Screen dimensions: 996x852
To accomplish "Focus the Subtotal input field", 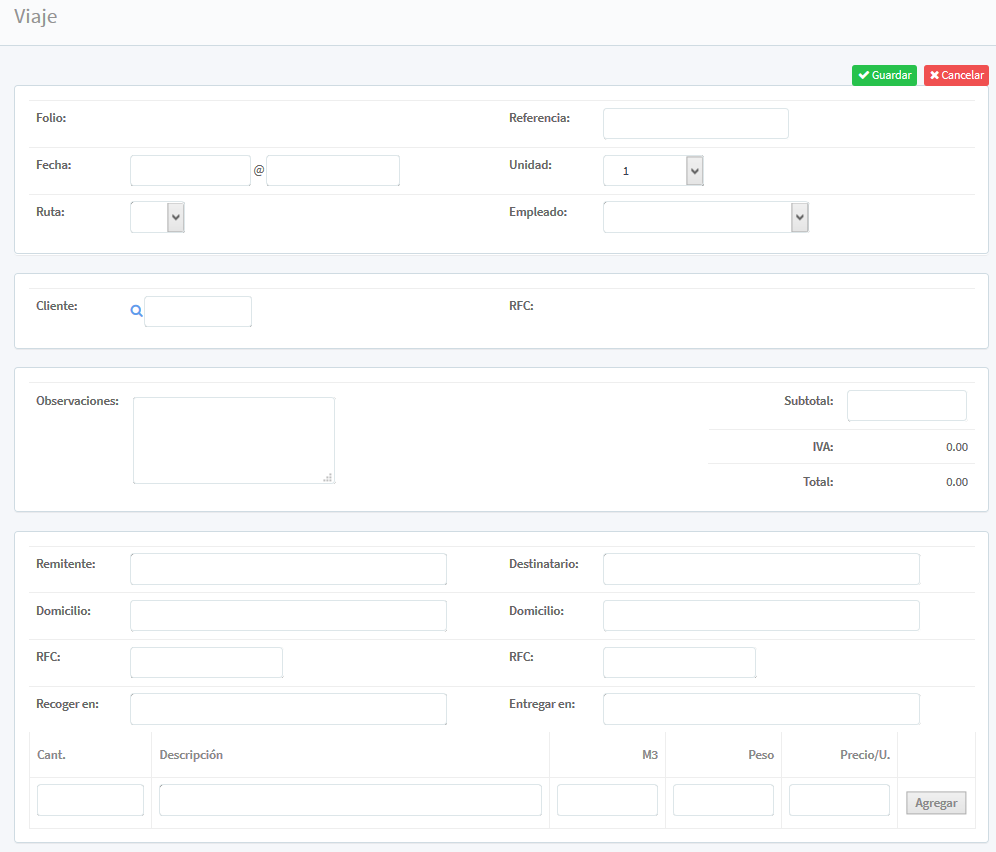I will click(906, 406).
